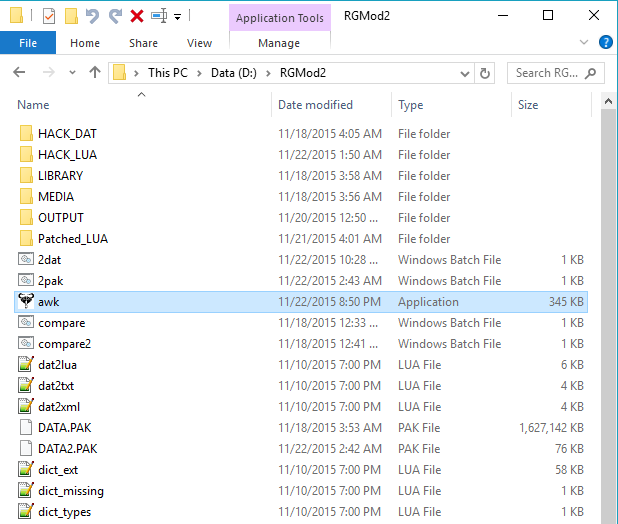Refresh the current folder view

click(485, 73)
